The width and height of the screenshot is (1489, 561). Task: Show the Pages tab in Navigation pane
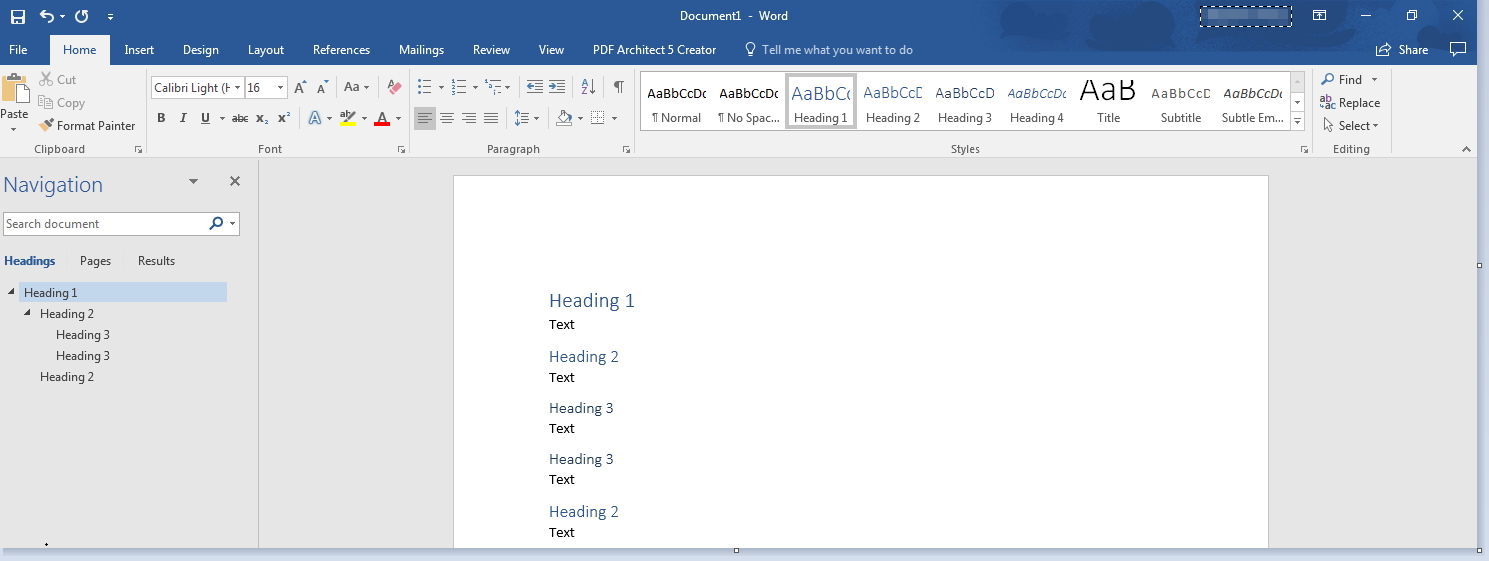point(95,261)
